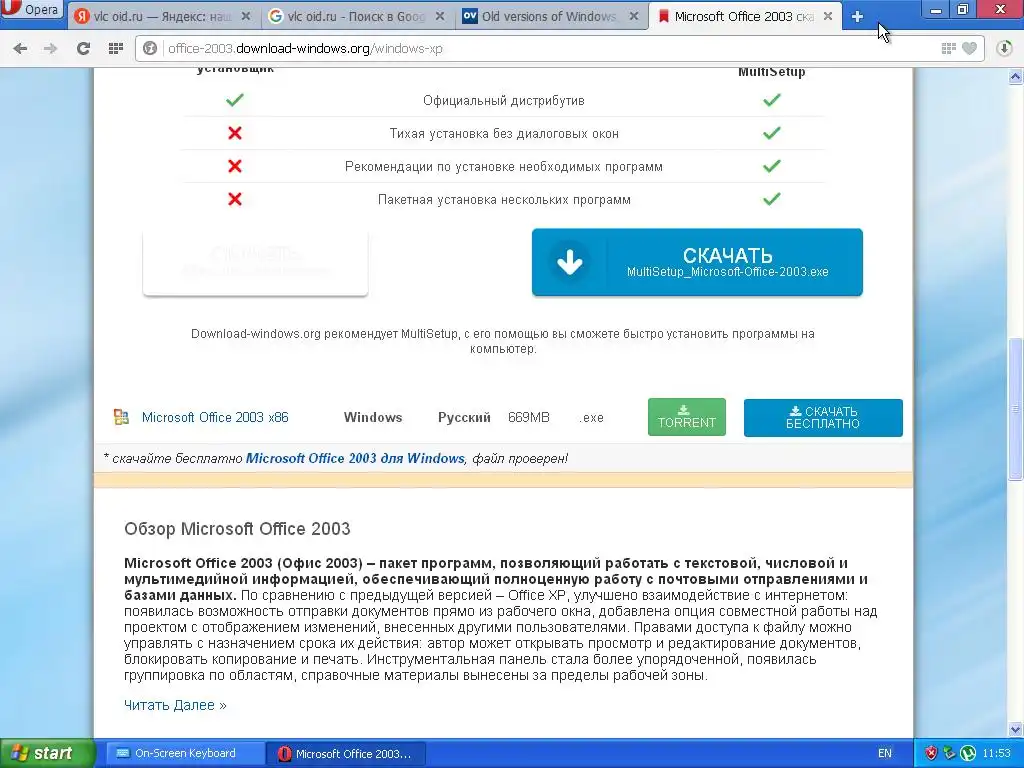Minimize the Opera window
Image resolution: width=1024 pixels, height=768 pixels.
(x=936, y=9)
